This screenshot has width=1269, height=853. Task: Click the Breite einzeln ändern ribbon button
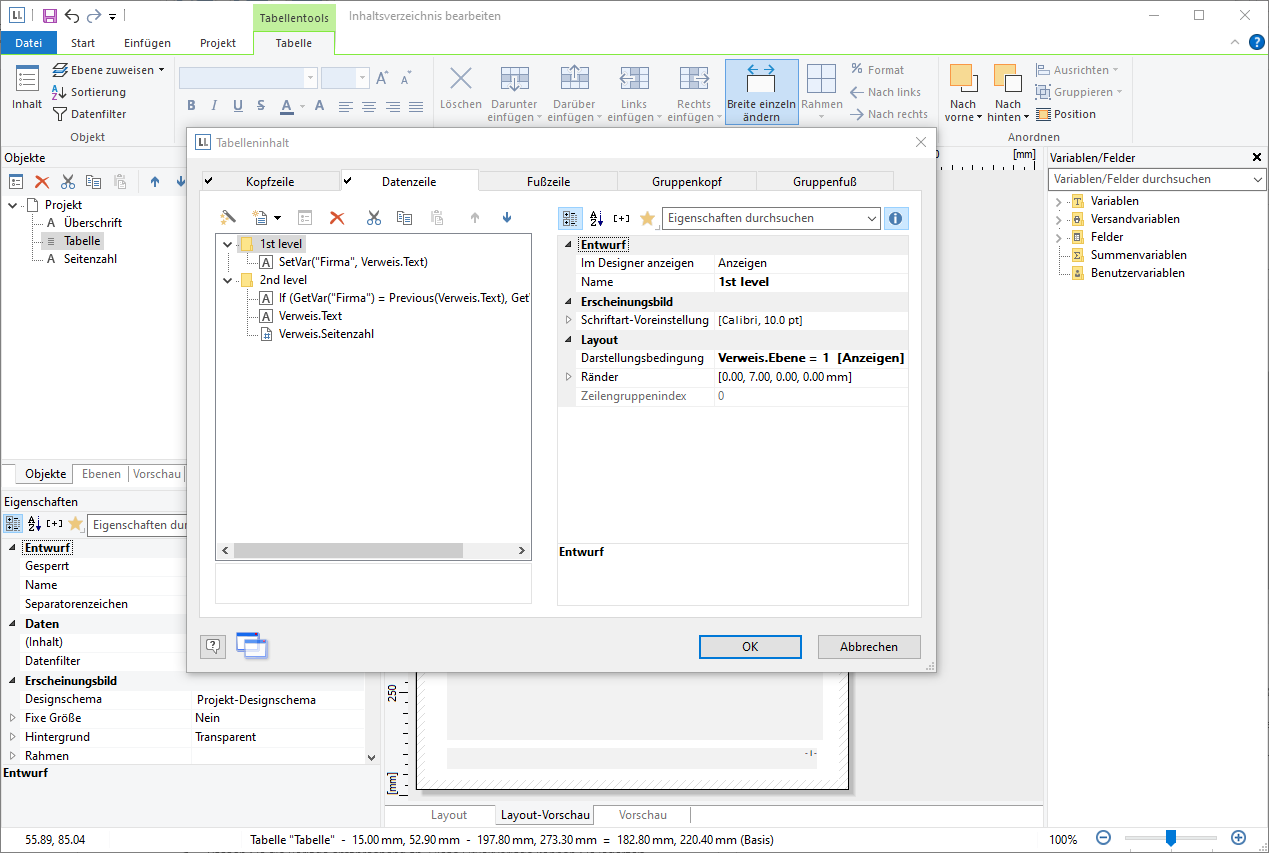pyautogui.click(x=761, y=92)
